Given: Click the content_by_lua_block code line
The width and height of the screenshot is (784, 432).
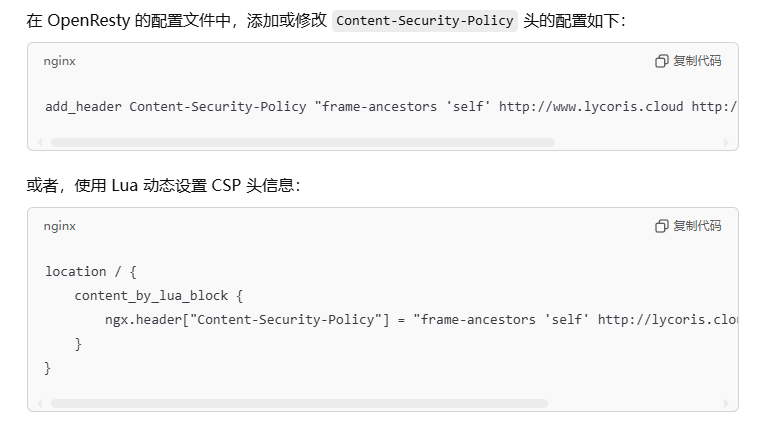Looking at the screenshot, I should pos(158,296).
